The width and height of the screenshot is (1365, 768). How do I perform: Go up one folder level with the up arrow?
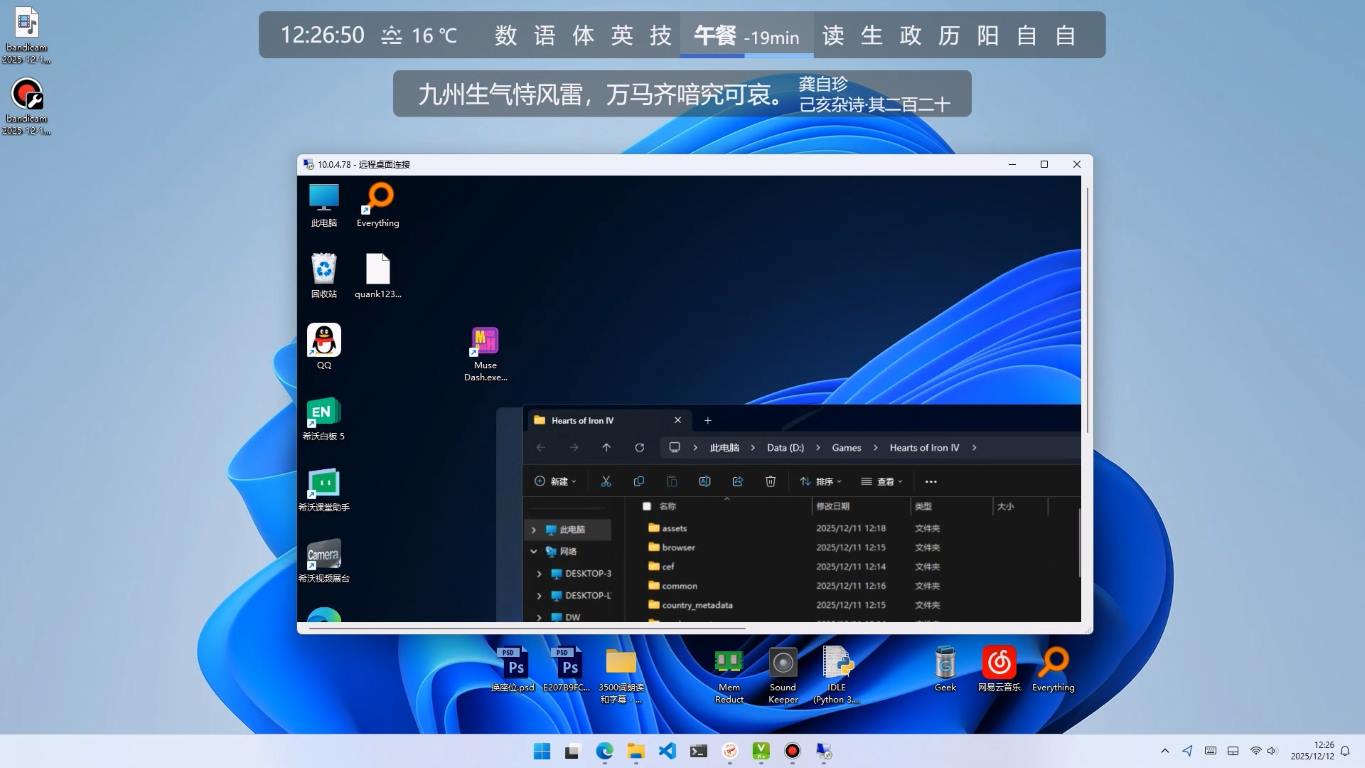pyautogui.click(x=606, y=447)
